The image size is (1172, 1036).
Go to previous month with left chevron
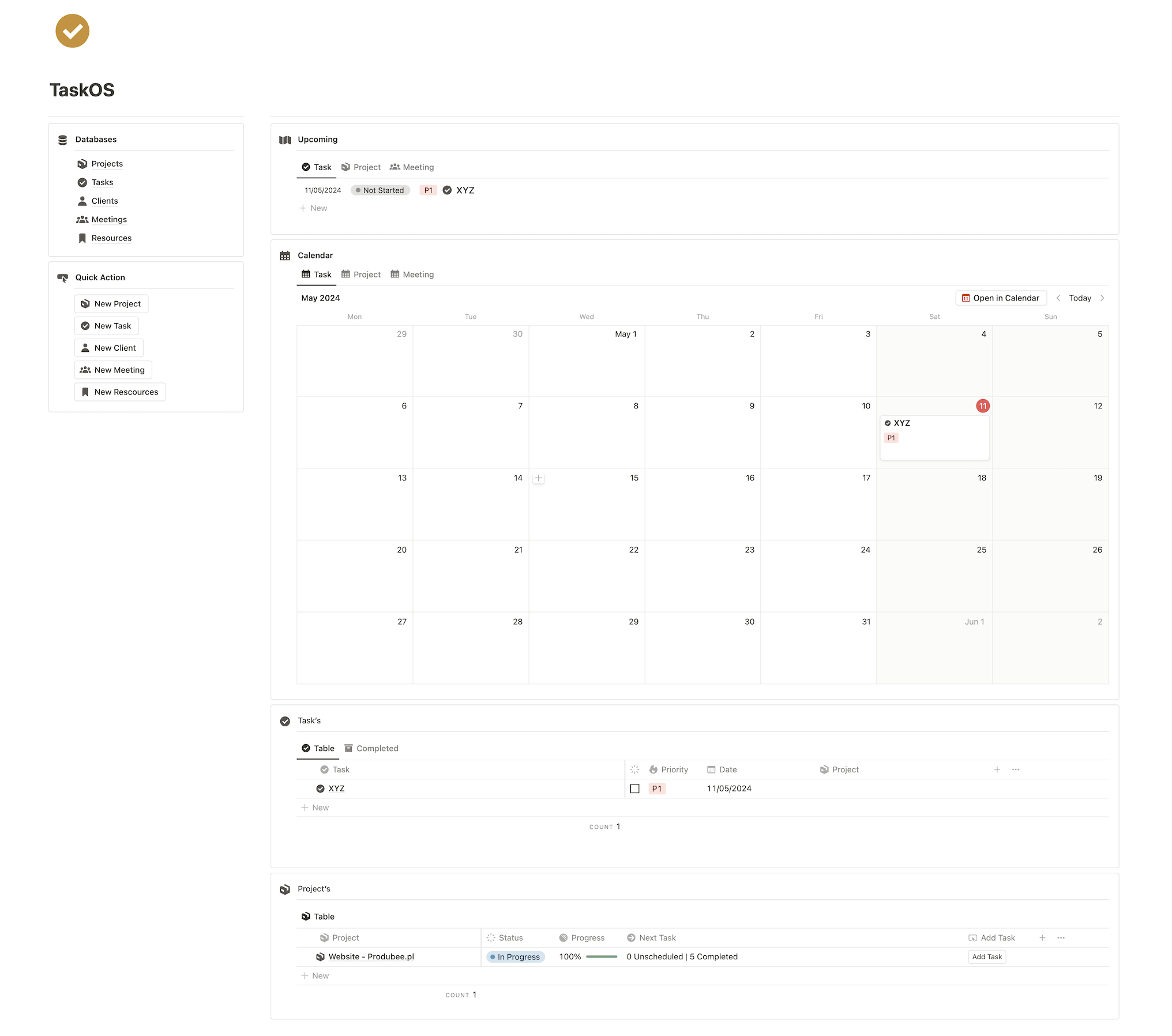pyautogui.click(x=1058, y=298)
